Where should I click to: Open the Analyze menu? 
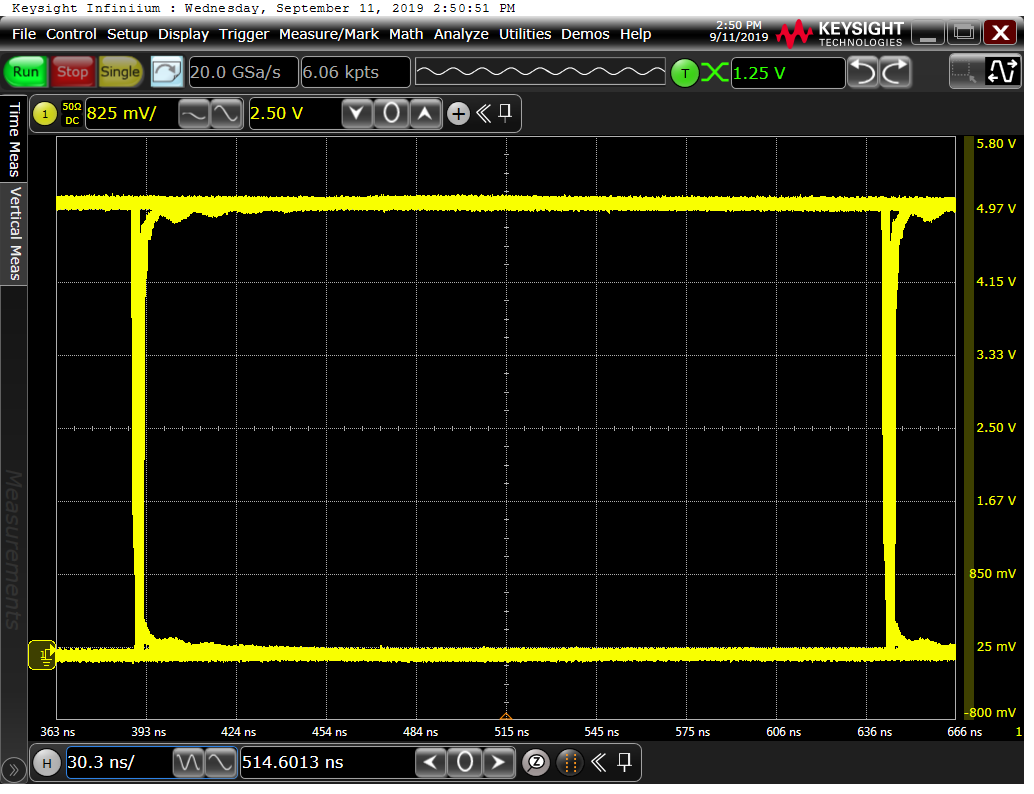(x=461, y=34)
